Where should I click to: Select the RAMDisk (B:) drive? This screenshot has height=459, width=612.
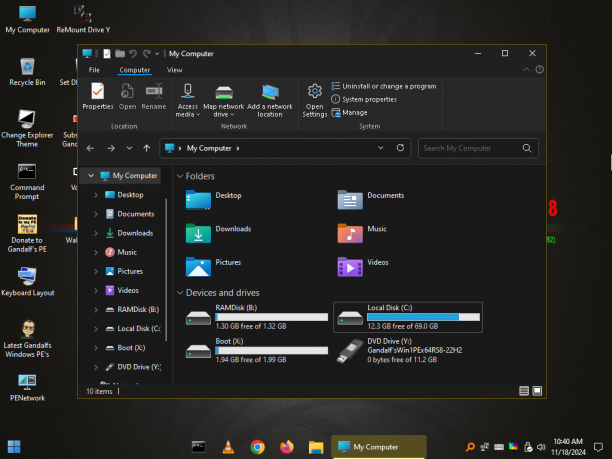pos(256,317)
